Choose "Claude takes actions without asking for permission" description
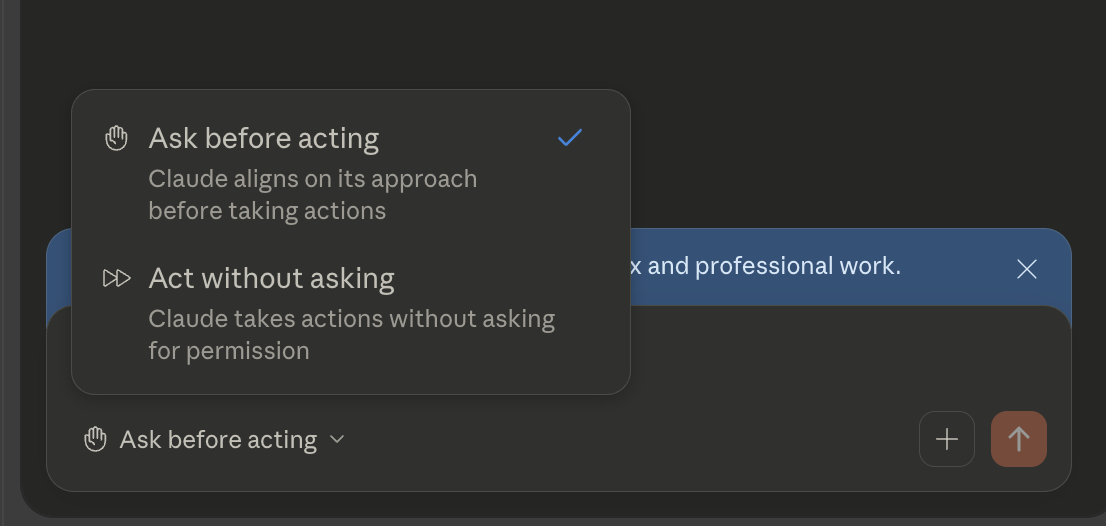The image size is (1106, 526). coord(351,334)
